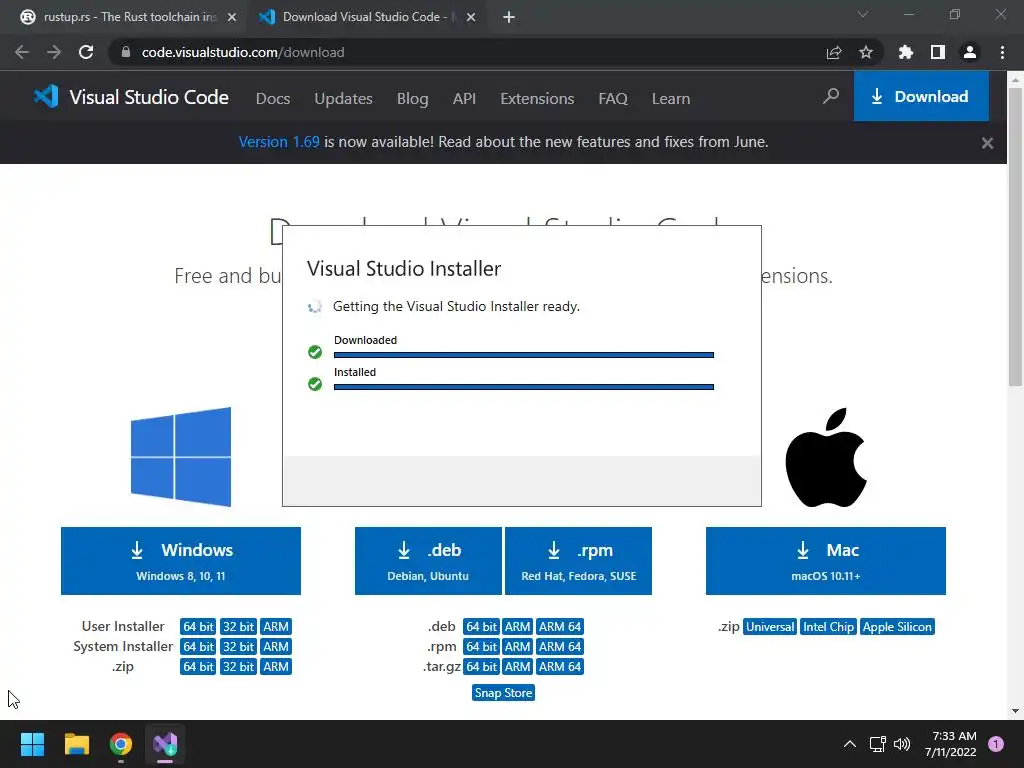Click the padlock site info icon

126,52
